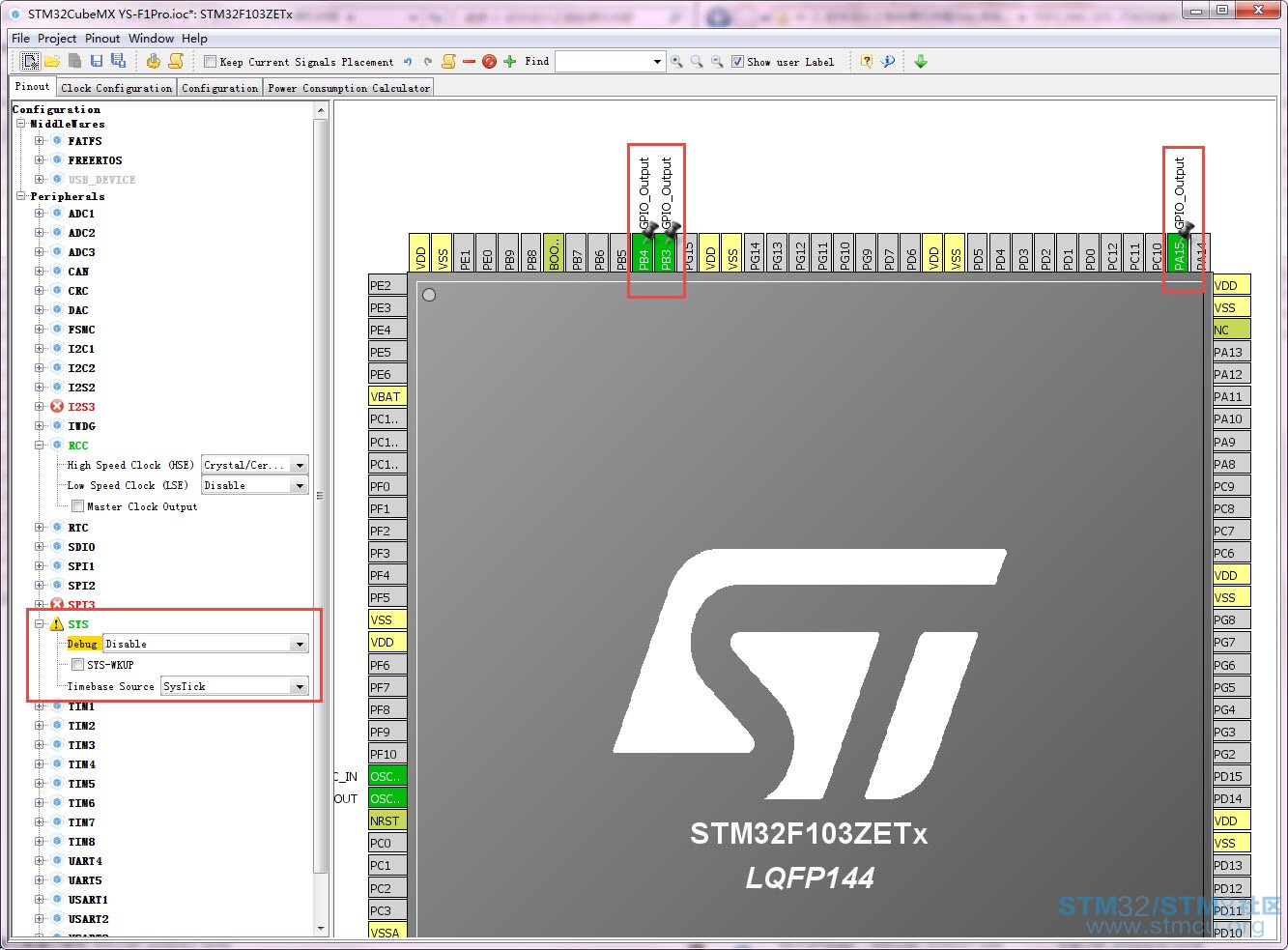Switch to the Clock Configuration tab
Viewport: 1288px width, 950px height.
click(116, 88)
